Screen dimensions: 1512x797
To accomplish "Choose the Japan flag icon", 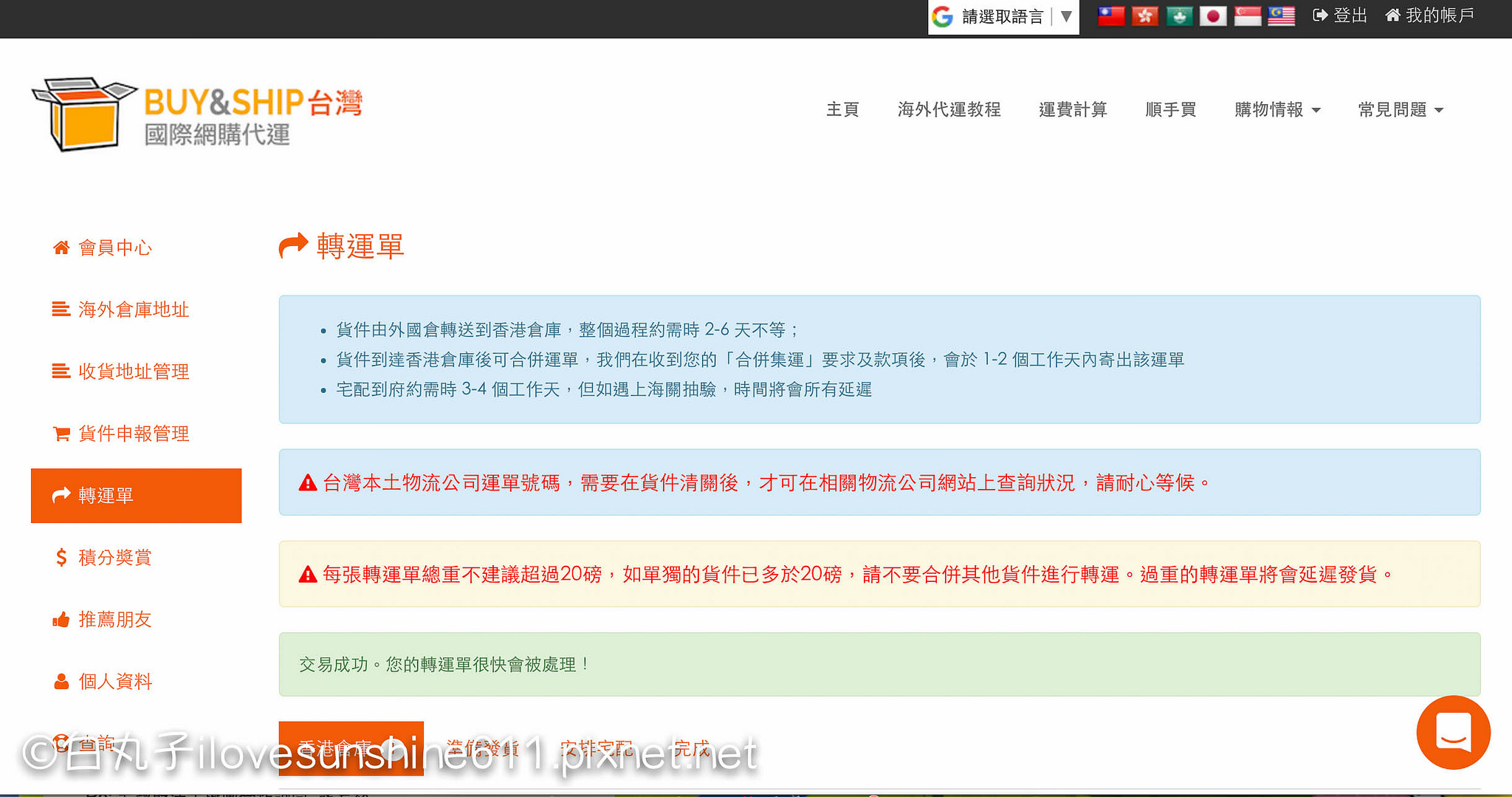I will (x=1213, y=16).
